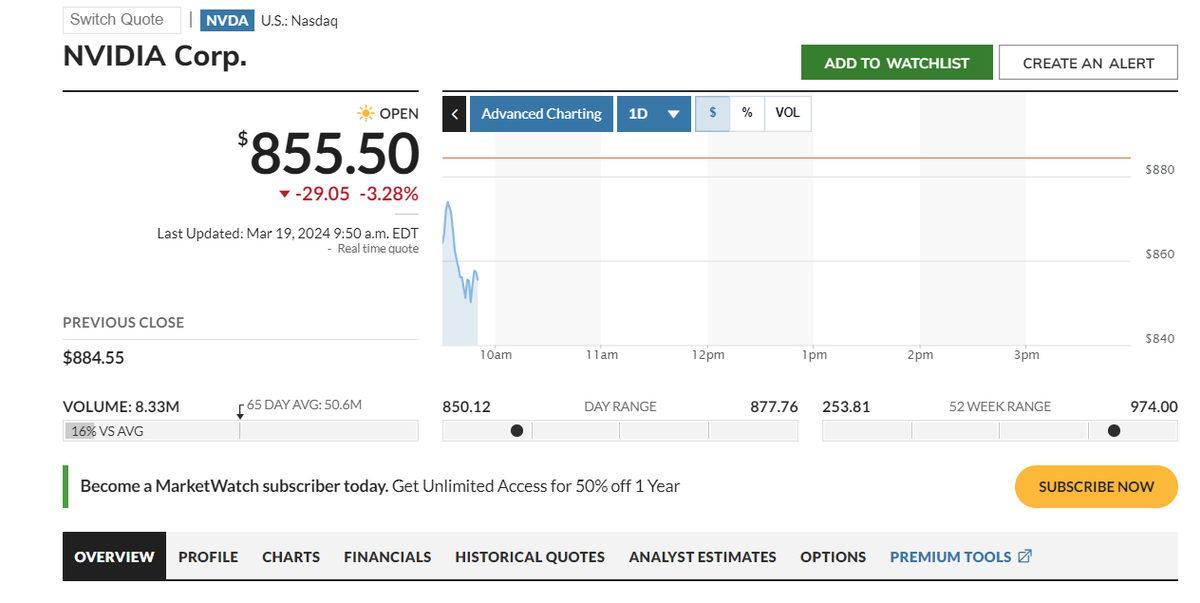Collapse chart with the left chevron button
This screenshot has width=1200, height=603.
[454, 114]
